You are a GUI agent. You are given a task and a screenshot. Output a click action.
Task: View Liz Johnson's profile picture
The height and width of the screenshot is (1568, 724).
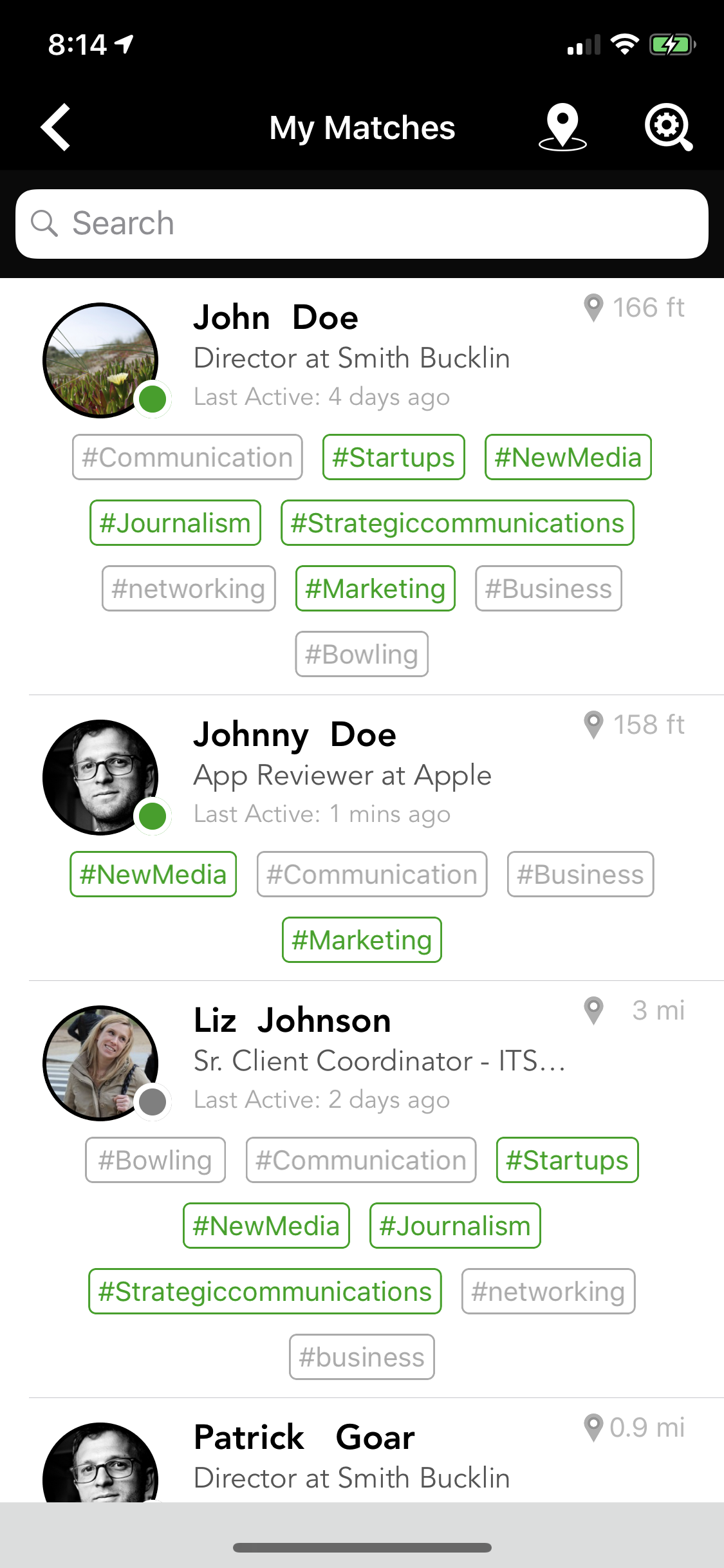(x=100, y=1063)
